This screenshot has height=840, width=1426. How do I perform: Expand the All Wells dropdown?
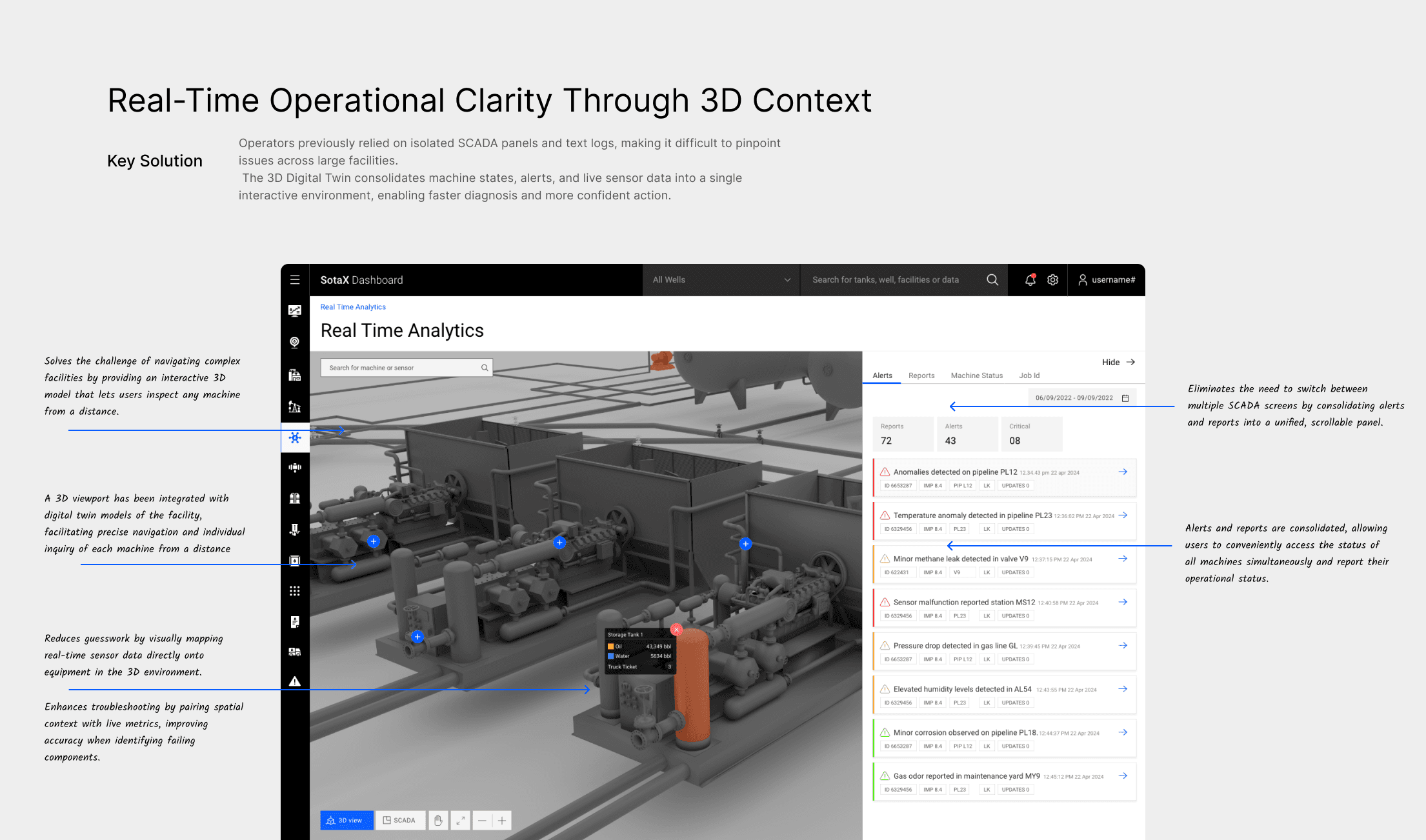tap(721, 279)
